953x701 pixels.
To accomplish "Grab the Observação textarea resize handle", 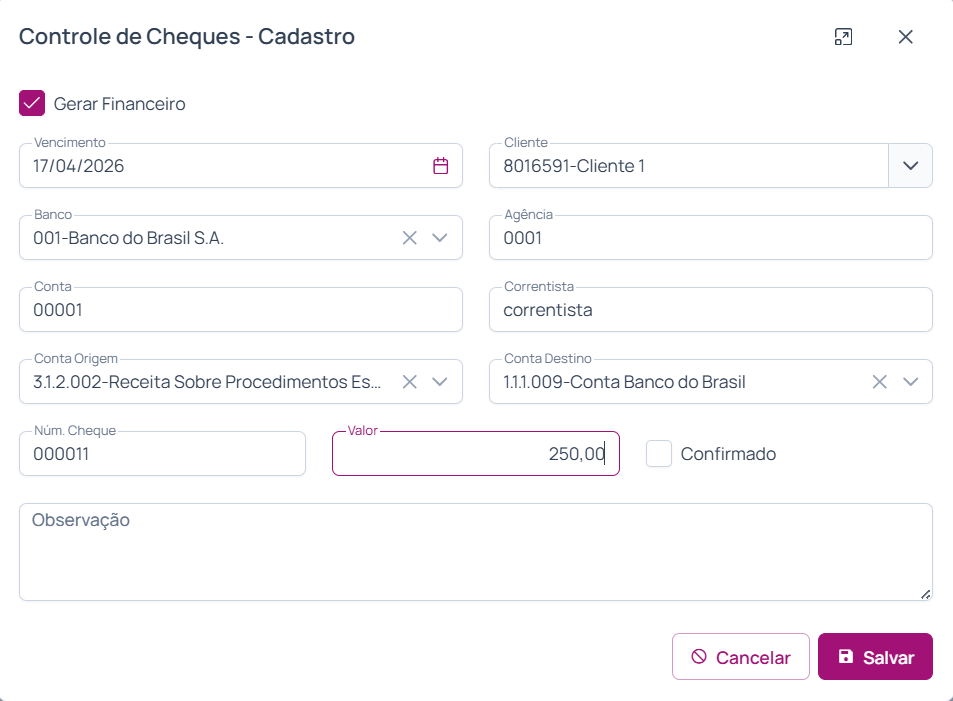I will coord(925,594).
